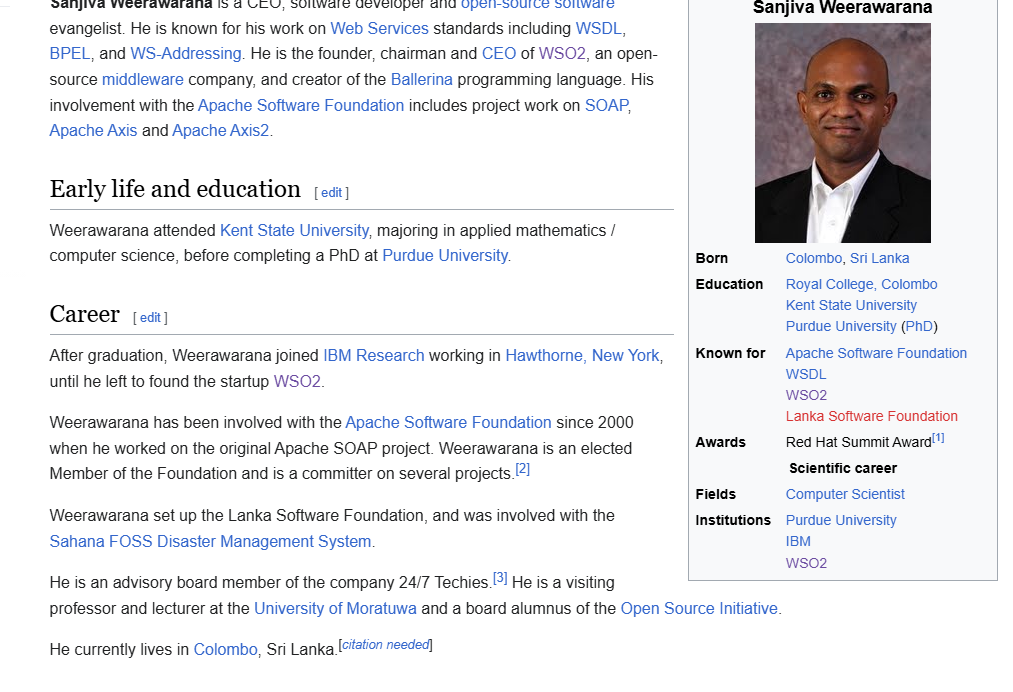This screenshot has width=1013, height=692.
Task: Open Royal College, Colombo link
Action: 861,284
